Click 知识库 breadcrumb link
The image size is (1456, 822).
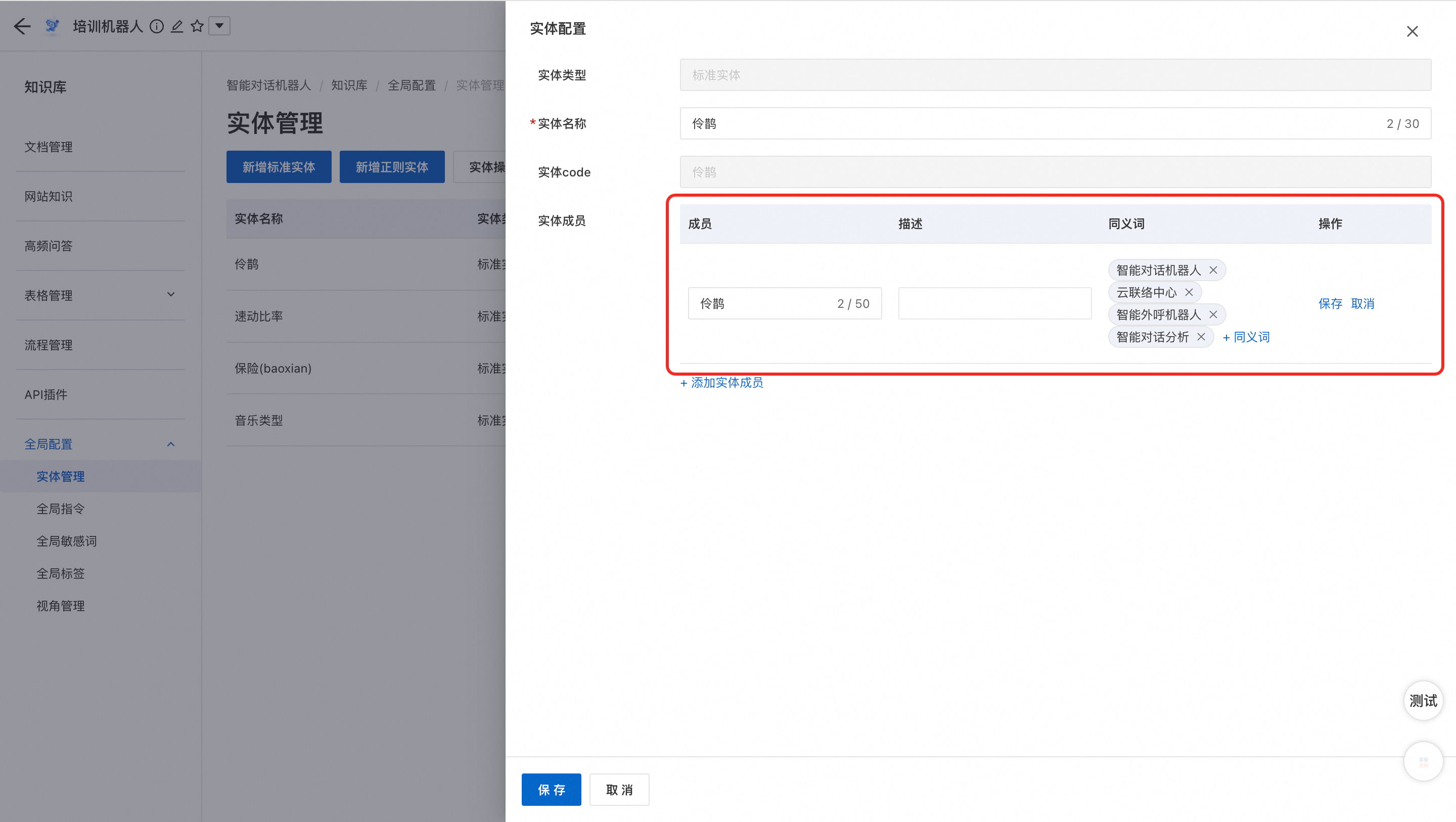click(349, 85)
